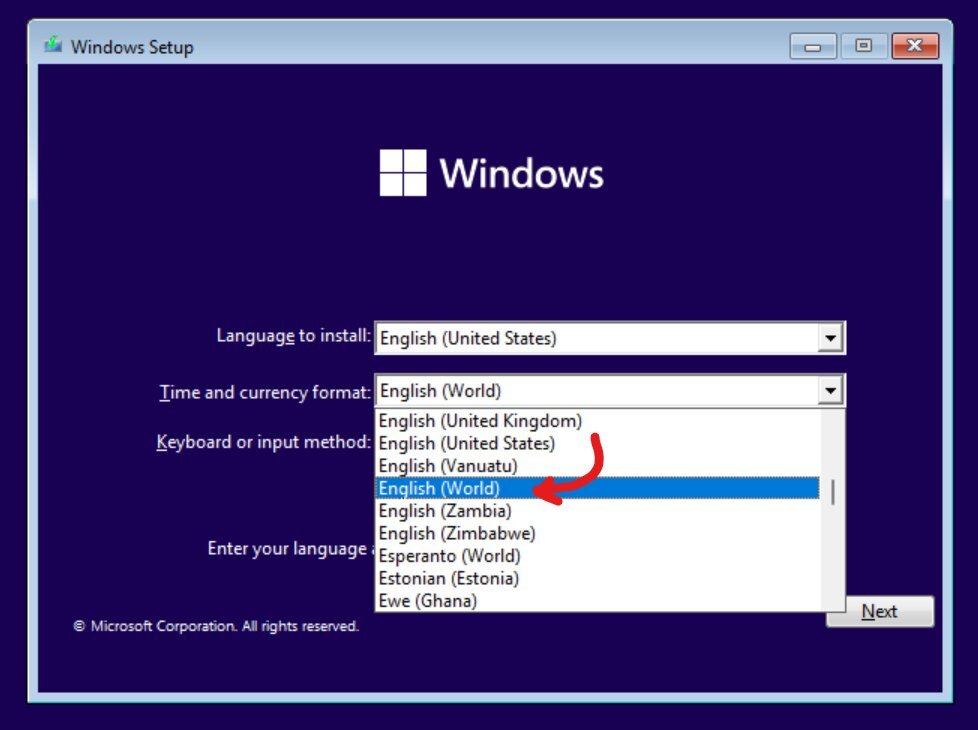978x730 pixels.
Task: Minimize the Windows Setup window
Action: pos(813,46)
